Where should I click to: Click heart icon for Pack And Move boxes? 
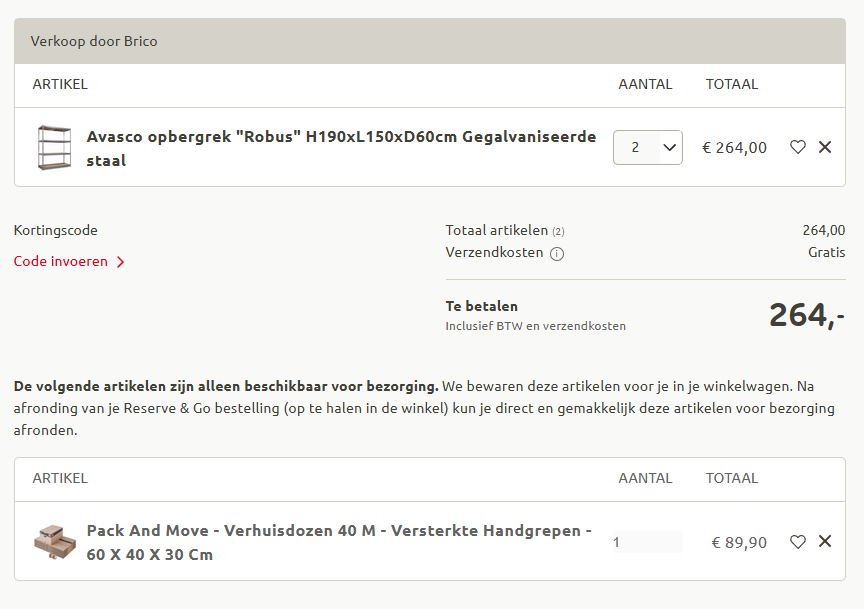[797, 542]
